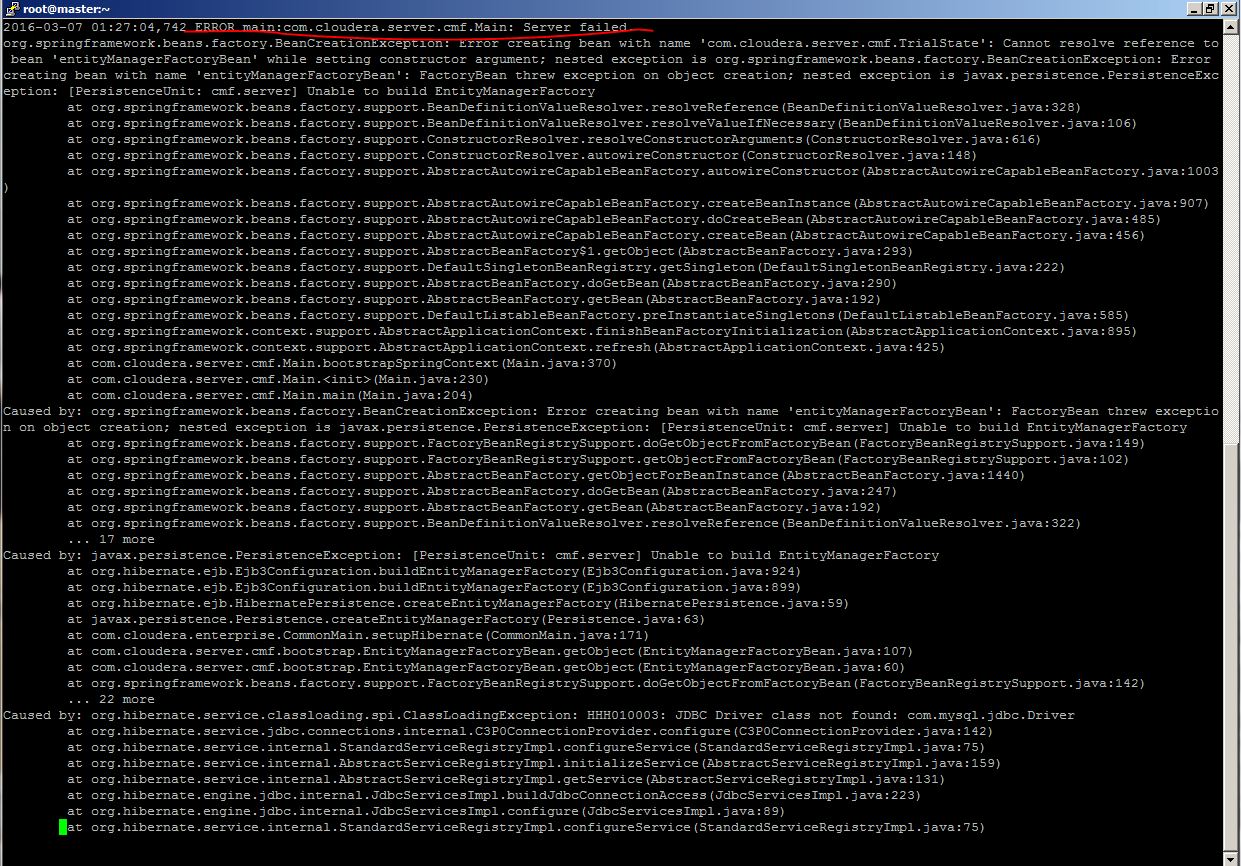
Task: Click 'ConstructorResolver.java:616' in the trace
Action: coord(923,139)
